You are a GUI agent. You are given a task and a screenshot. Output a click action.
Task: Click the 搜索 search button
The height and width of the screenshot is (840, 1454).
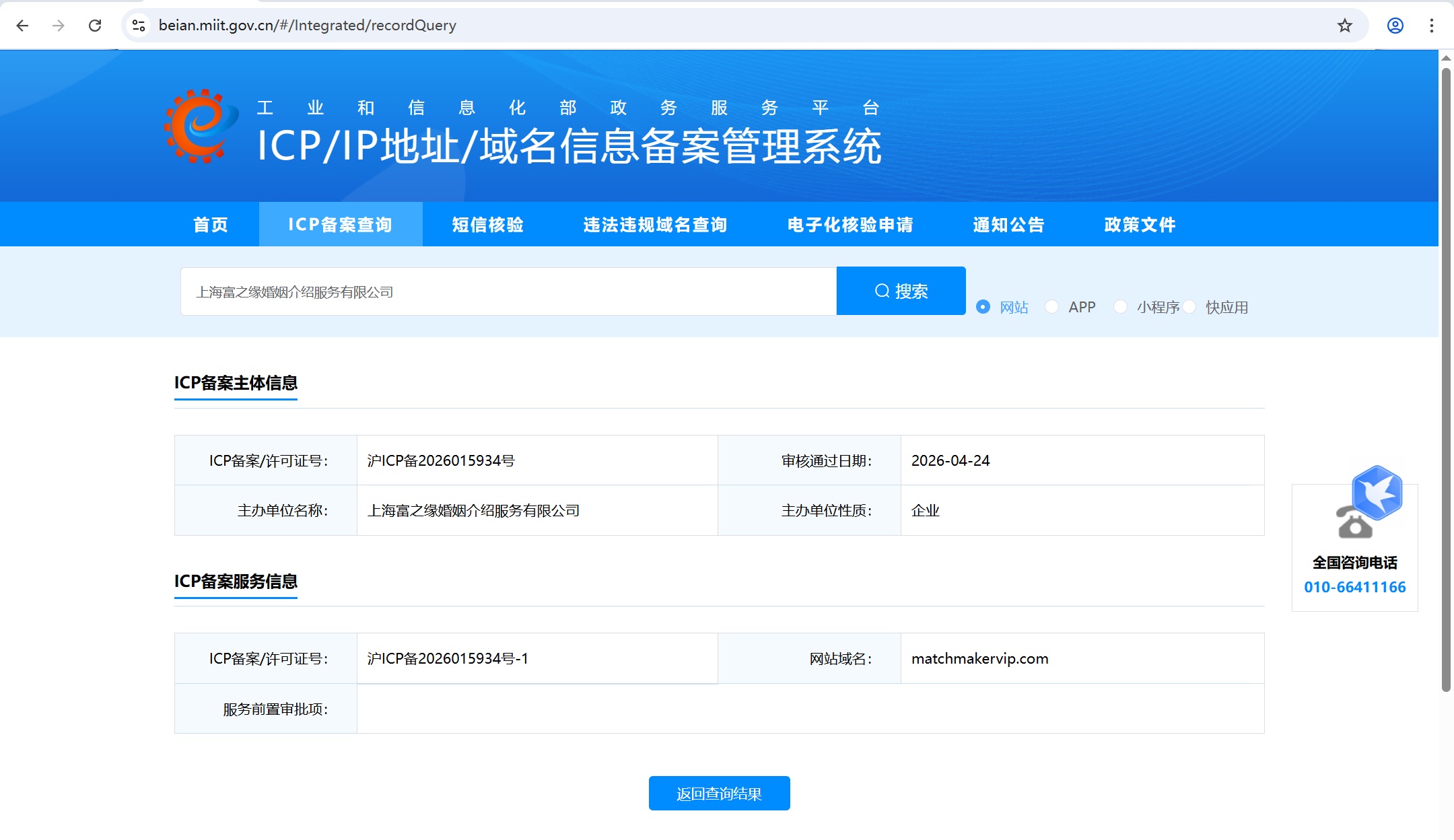point(901,291)
